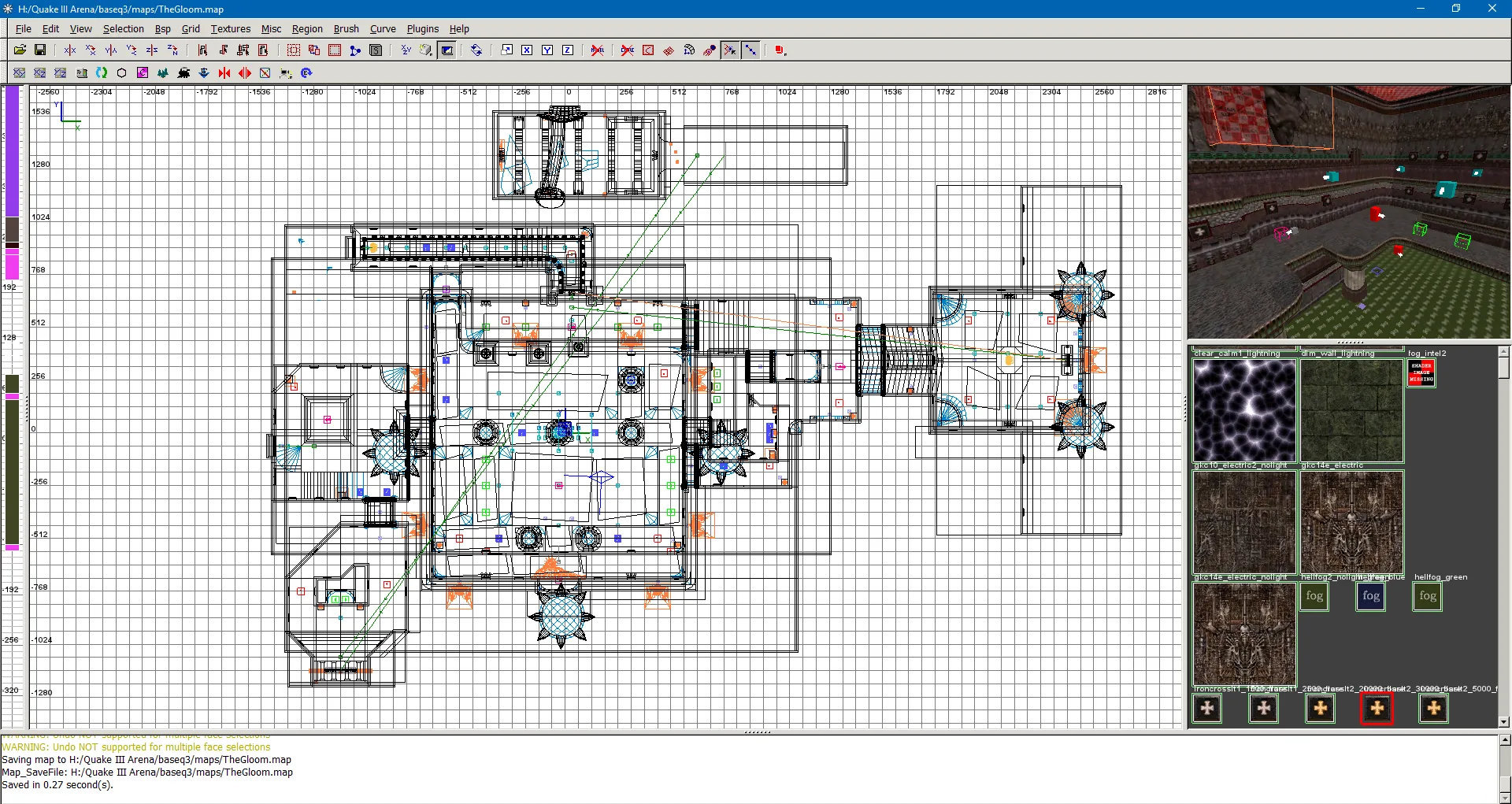This screenshot has height=804, width=1512.
Task: Open the File menu
Action: pyautogui.click(x=24, y=29)
